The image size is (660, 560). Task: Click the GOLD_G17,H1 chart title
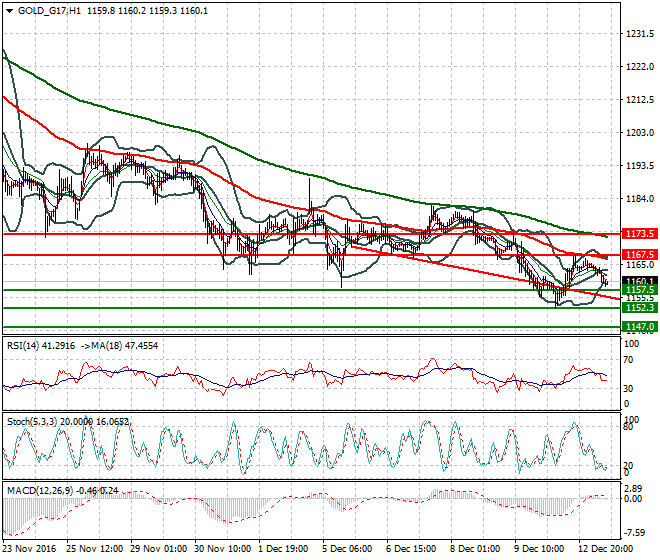pyautogui.click(x=49, y=11)
